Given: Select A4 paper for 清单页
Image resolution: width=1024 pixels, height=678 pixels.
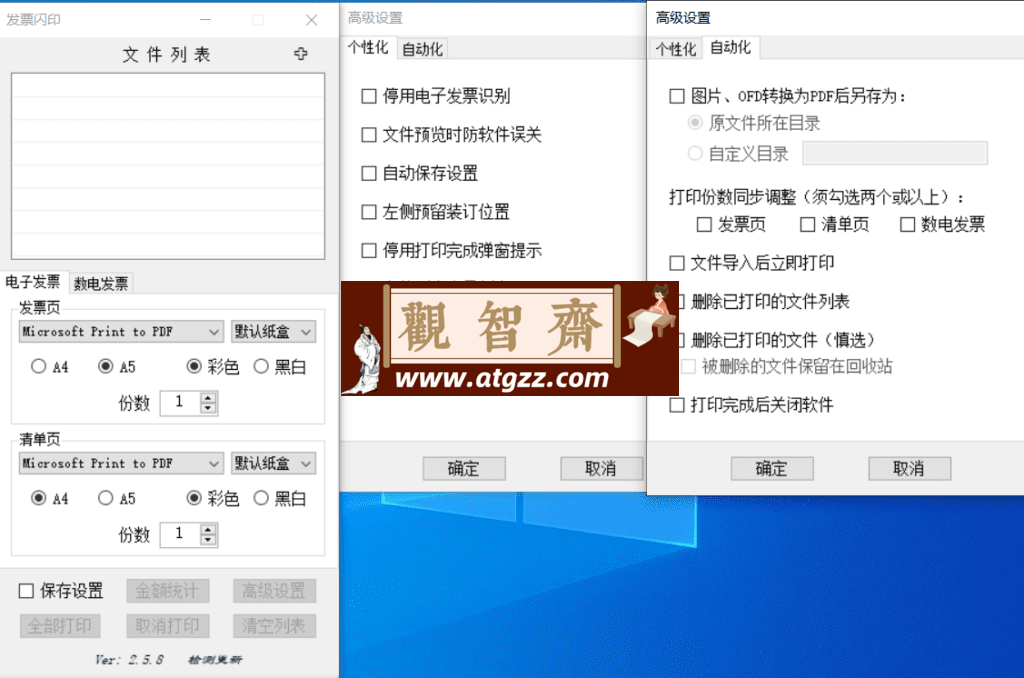Looking at the screenshot, I should (x=39, y=498).
